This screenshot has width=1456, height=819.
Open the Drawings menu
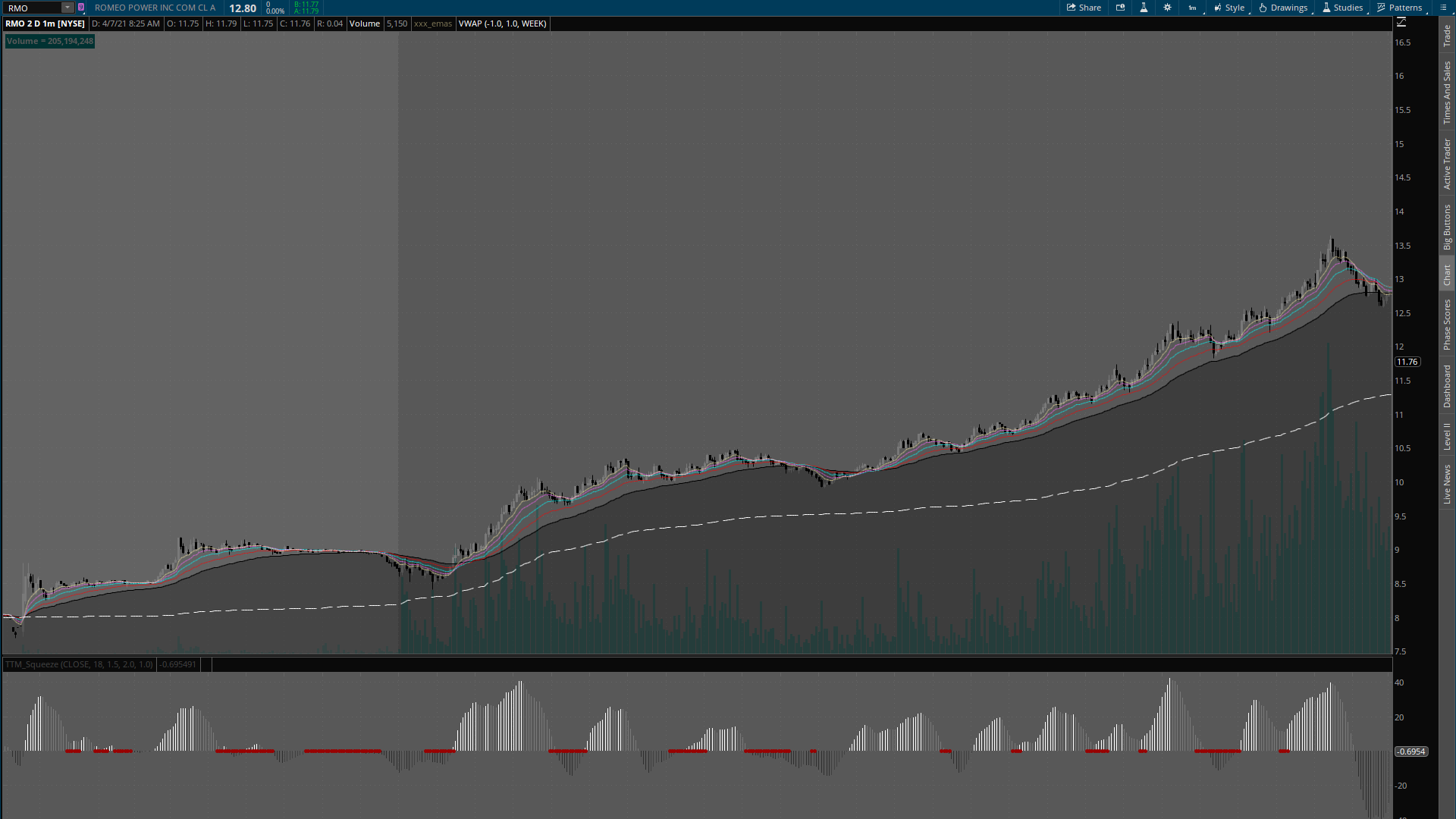[x=1283, y=8]
